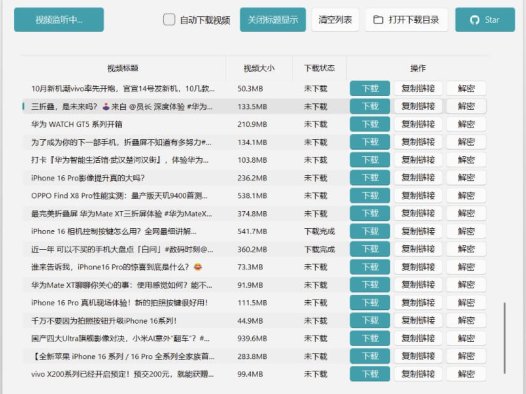This screenshot has width=526, height=394.
Task: Select the vivo X200系列 title row
Action: (122, 374)
